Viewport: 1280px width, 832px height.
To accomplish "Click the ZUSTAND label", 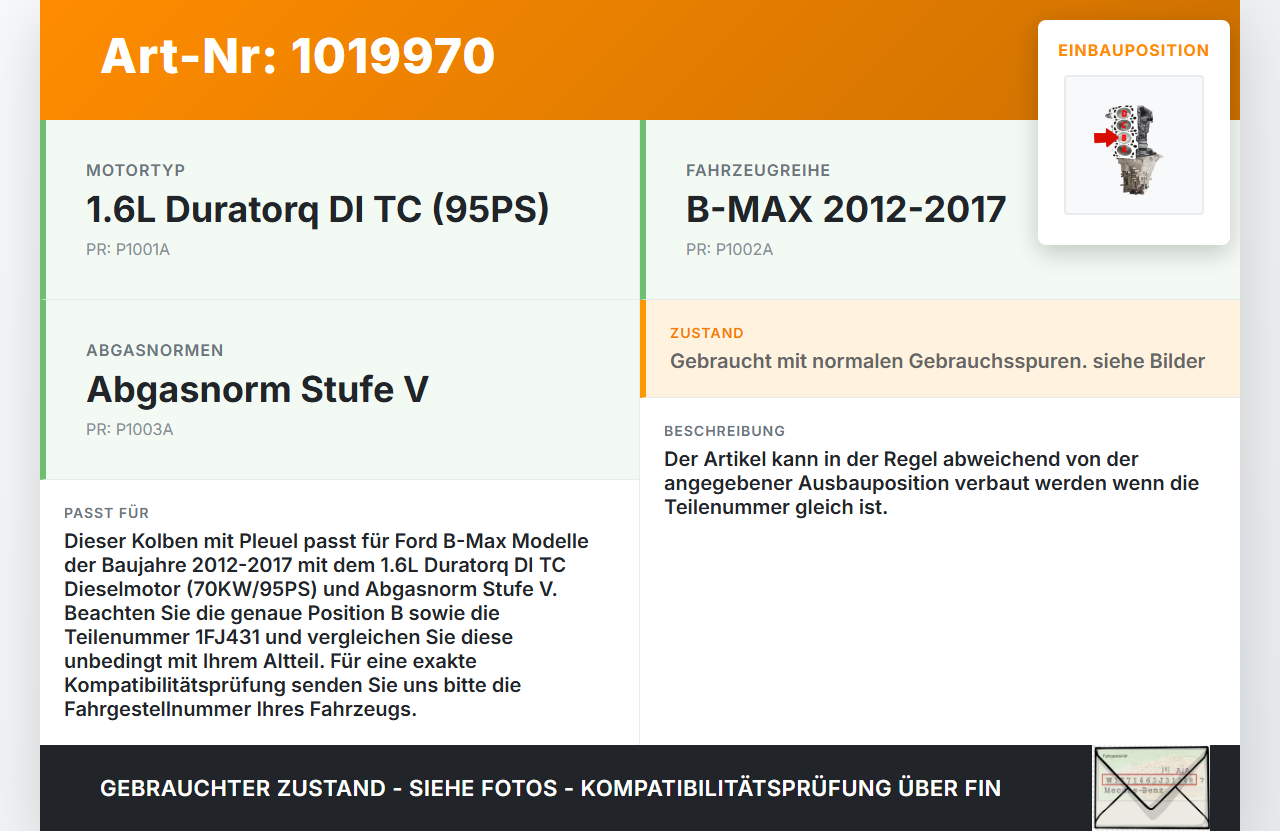I will click(x=707, y=333).
